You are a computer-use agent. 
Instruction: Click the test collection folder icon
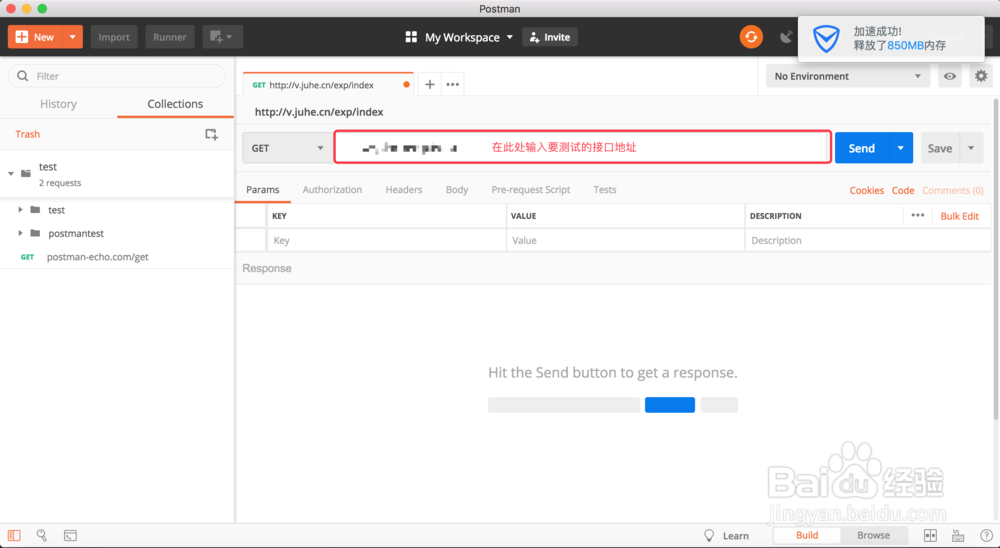point(26,174)
